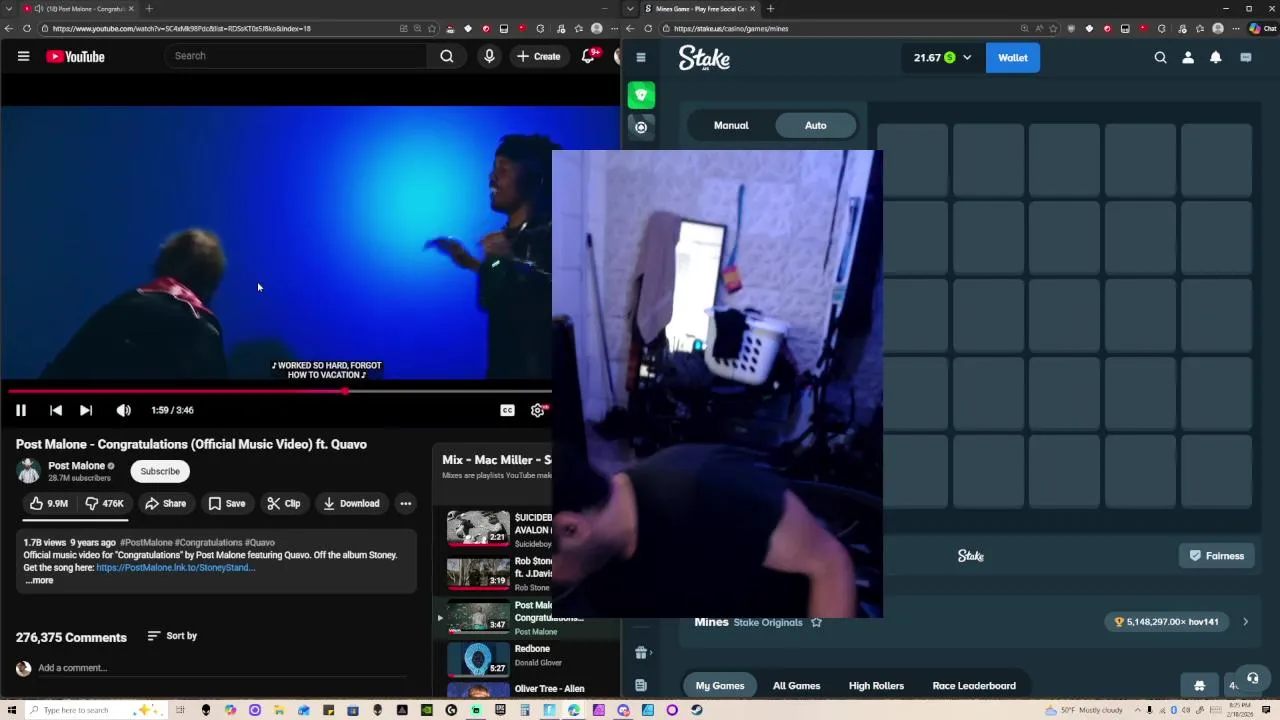Open the Stake live support headset icon
This screenshot has width=1280, height=720.
[1252, 678]
